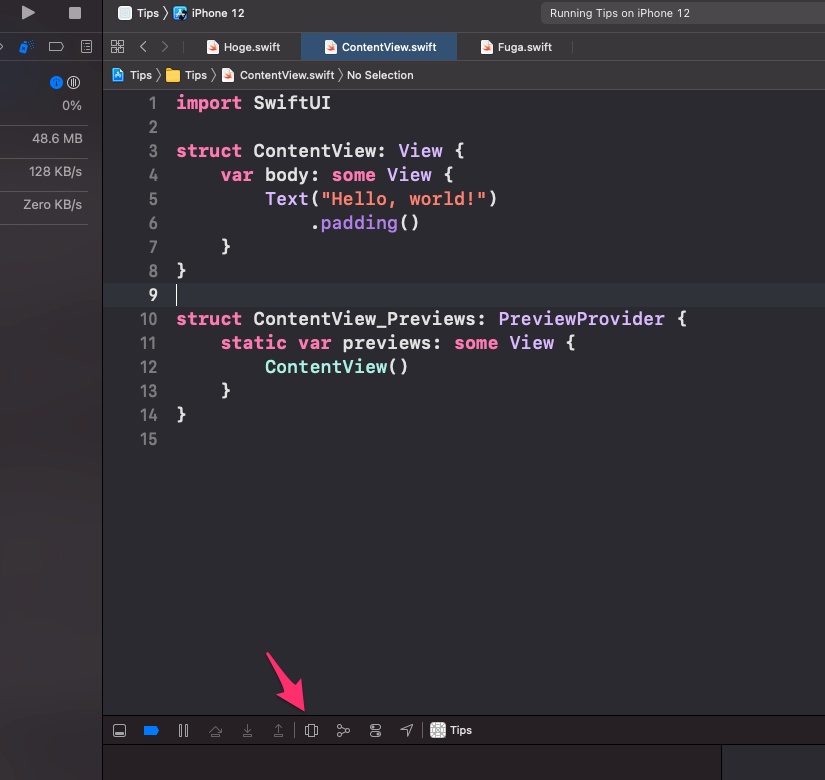Click PreviewProvider on line 10
This screenshot has width=825, height=780.
(581, 319)
